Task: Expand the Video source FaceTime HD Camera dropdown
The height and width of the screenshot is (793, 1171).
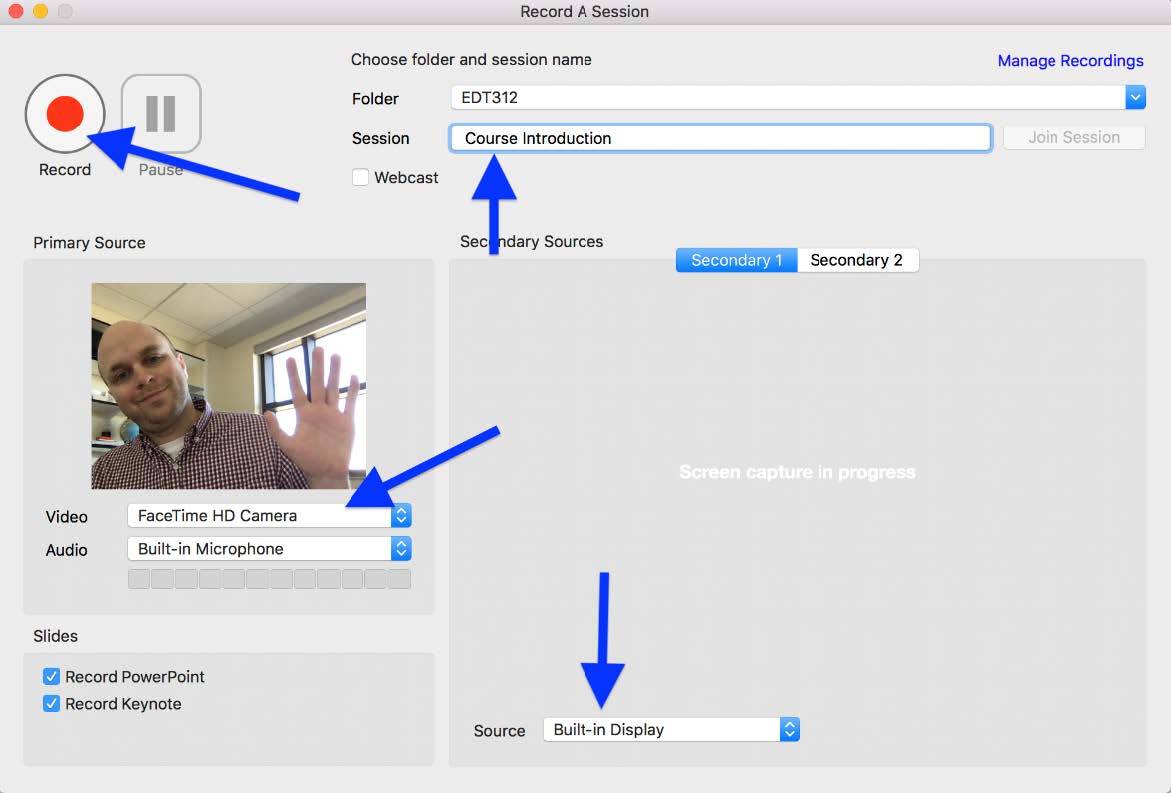Action: coord(269,516)
